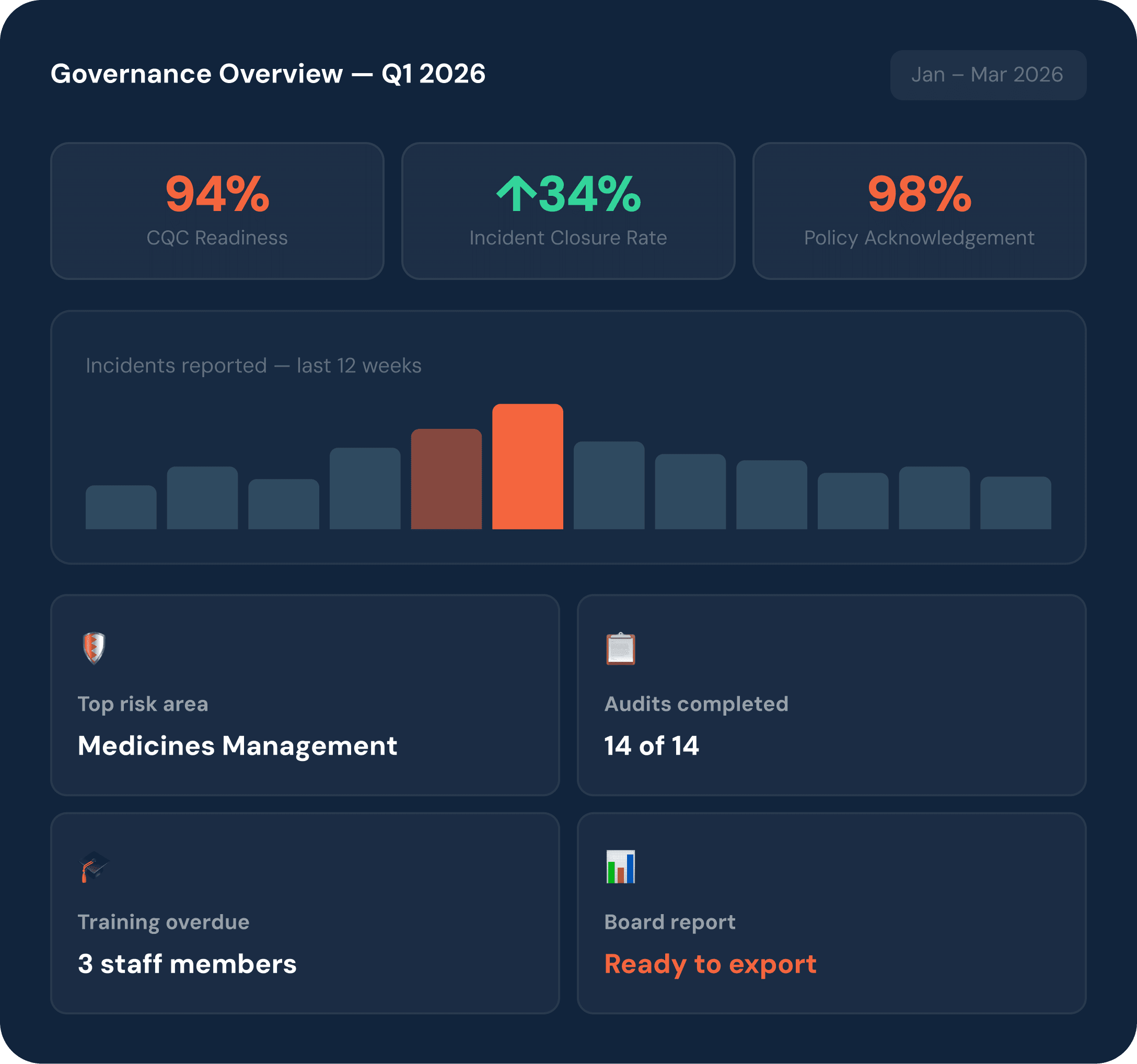Click the first bar in the incidents chart

click(x=121, y=507)
